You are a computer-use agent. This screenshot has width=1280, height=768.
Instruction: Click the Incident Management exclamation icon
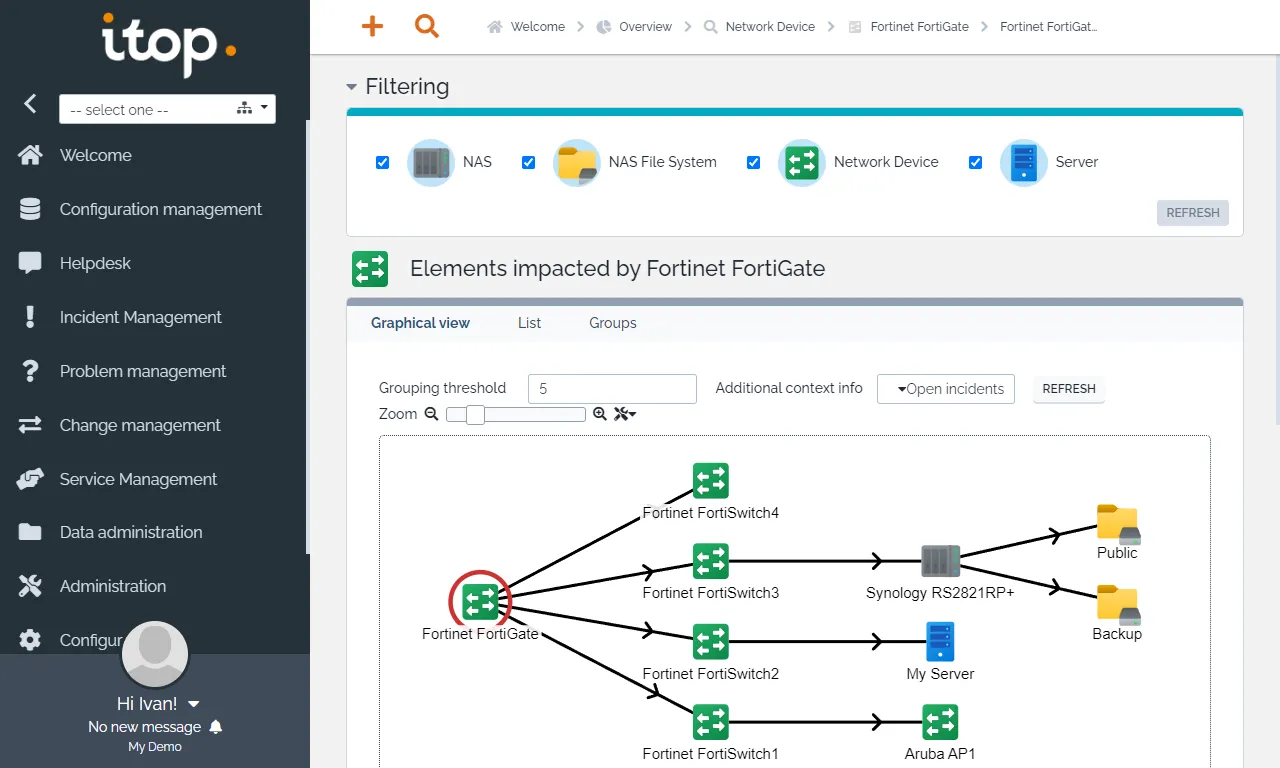tap(30, 317)
